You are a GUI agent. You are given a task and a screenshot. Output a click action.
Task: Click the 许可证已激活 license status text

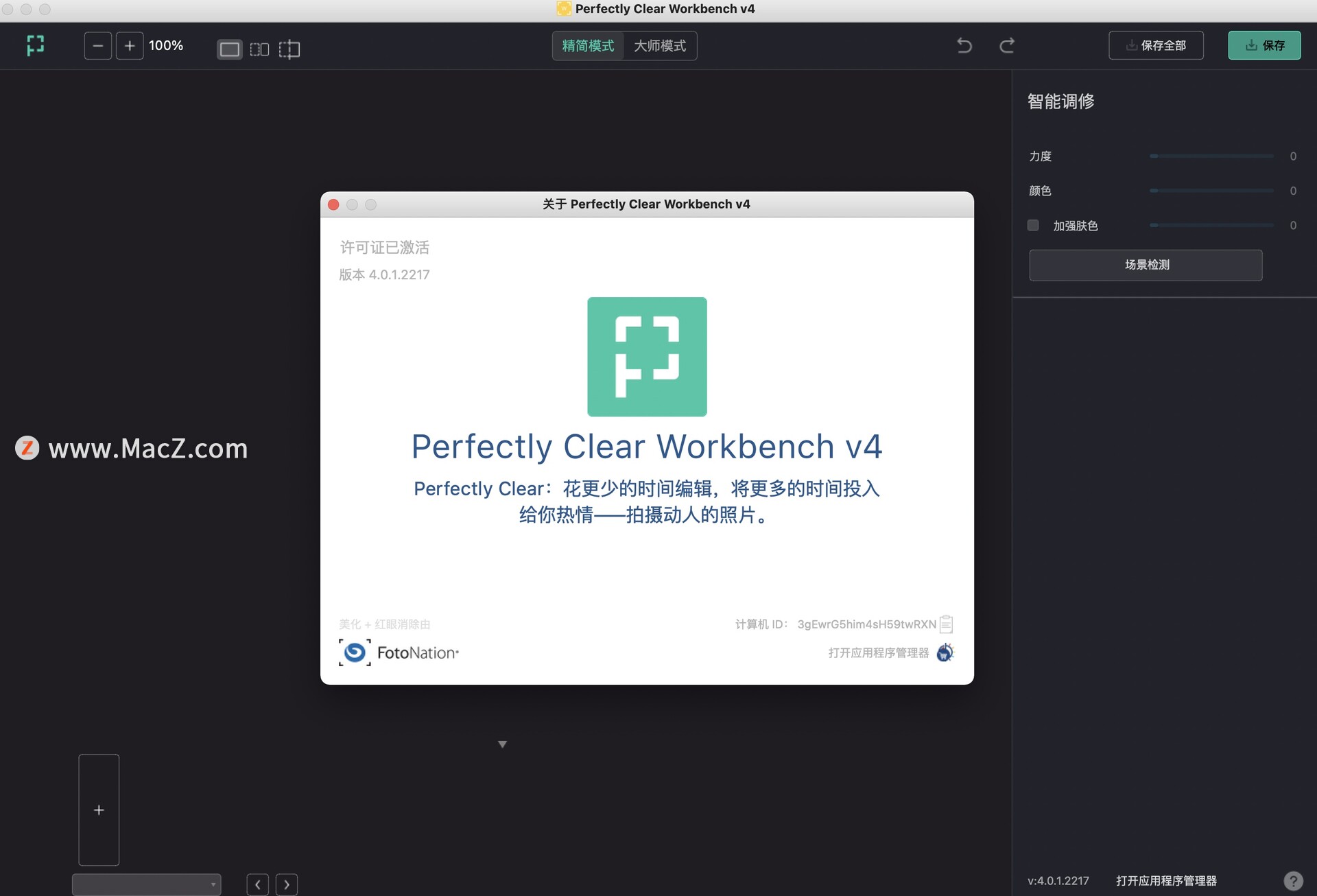[384, 247]
